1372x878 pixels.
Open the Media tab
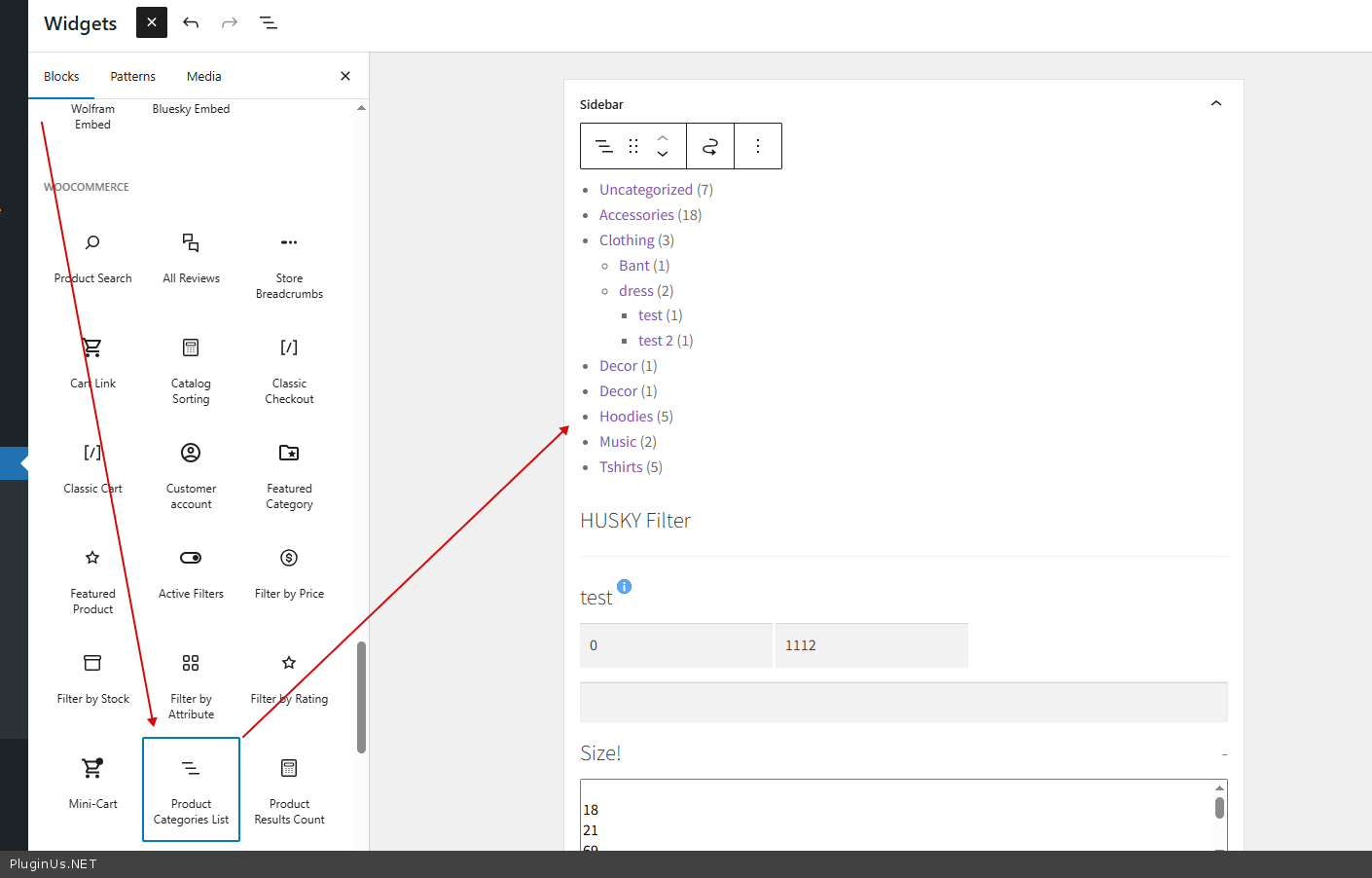coord(203,76)
